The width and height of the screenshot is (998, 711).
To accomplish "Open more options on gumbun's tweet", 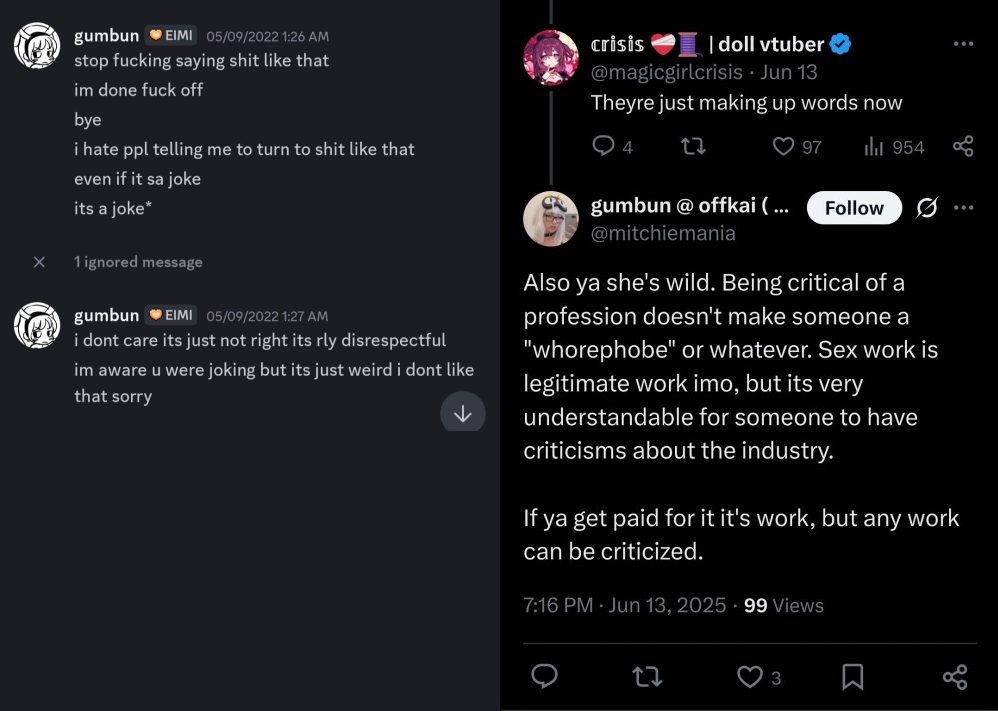I will pos(963,208).
